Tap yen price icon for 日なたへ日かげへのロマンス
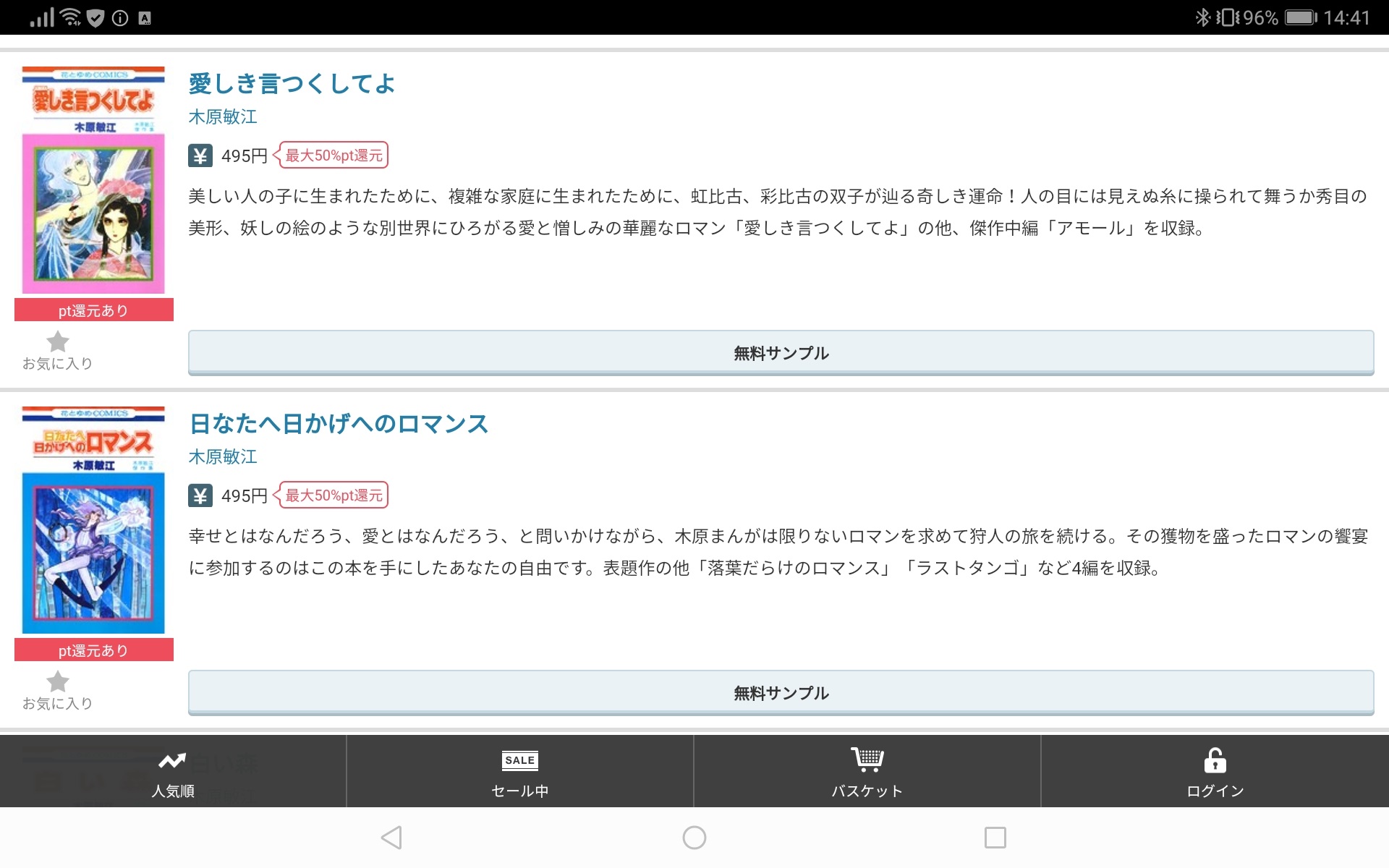Image resolution: width=1389 pixels, height=868 pixels. 200,495
